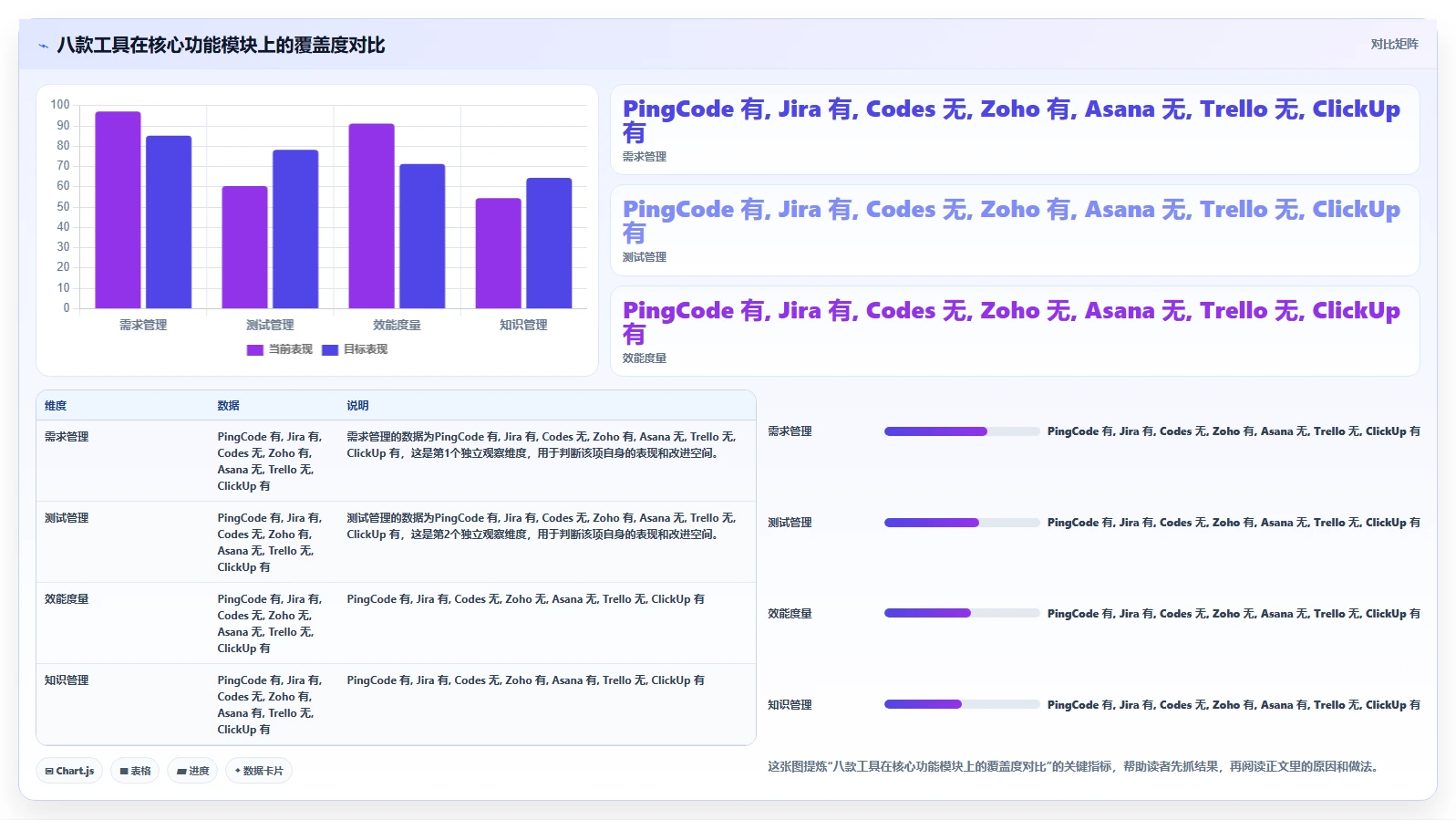Click the 数据卡片 tag chip
Viewport: 1456px width, 820px height.
point(259,771)
